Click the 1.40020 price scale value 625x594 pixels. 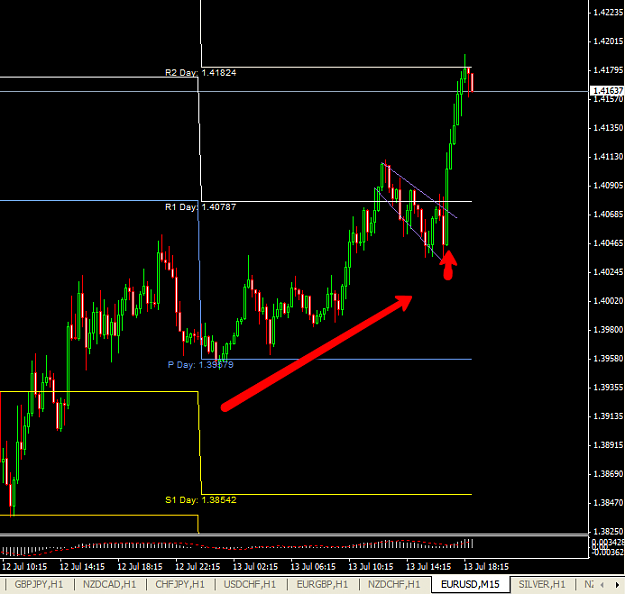[x=608, y=301]
